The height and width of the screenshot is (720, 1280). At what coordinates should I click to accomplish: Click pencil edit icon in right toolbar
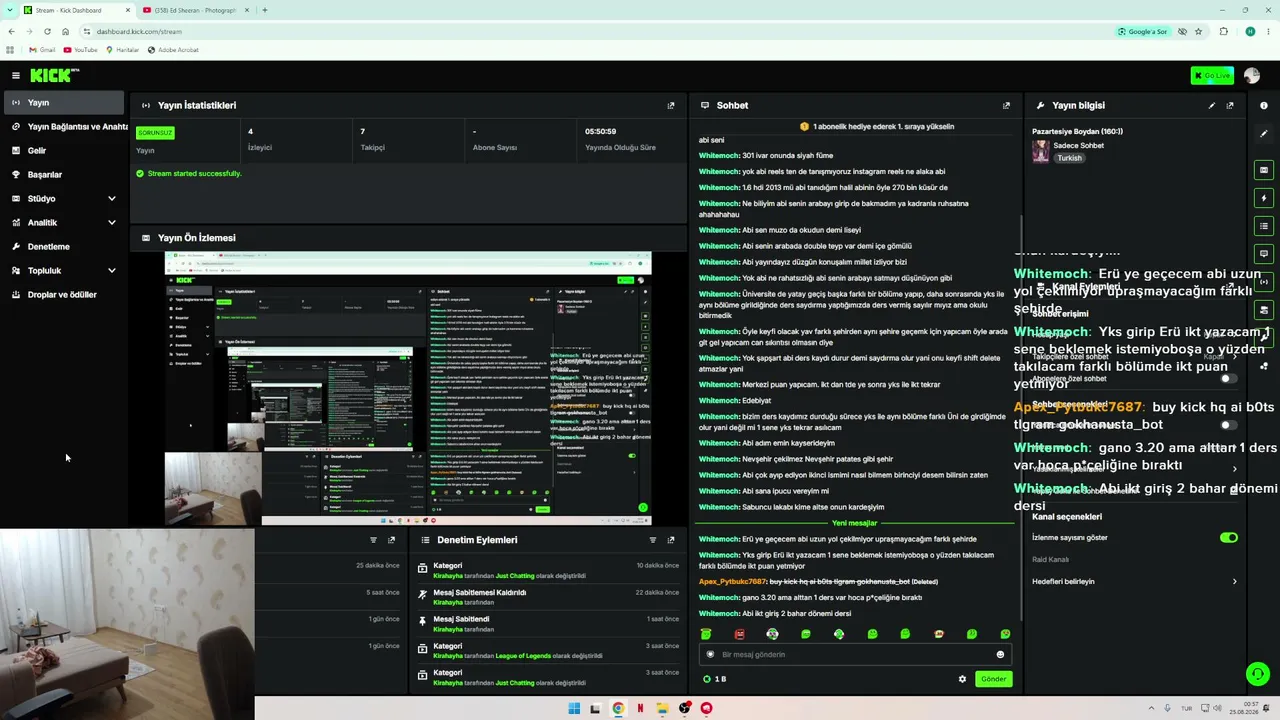coord(1264,134)
